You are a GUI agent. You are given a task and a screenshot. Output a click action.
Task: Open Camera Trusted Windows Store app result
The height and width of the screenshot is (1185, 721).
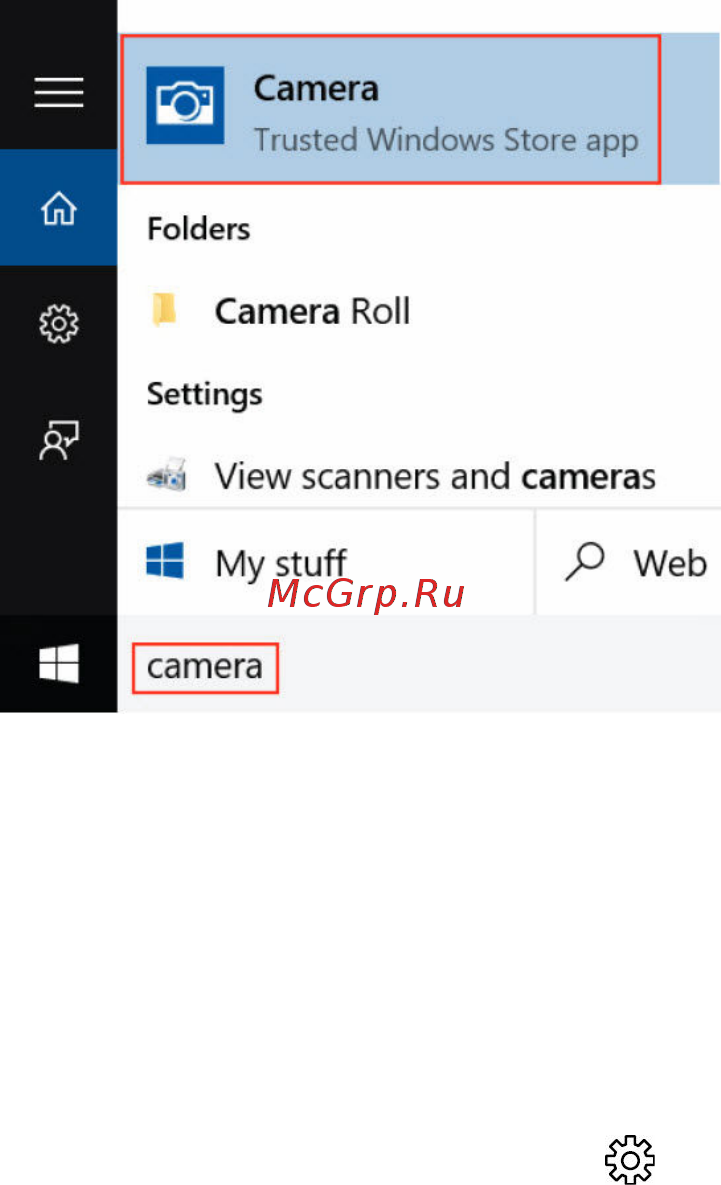pos(419,109)
